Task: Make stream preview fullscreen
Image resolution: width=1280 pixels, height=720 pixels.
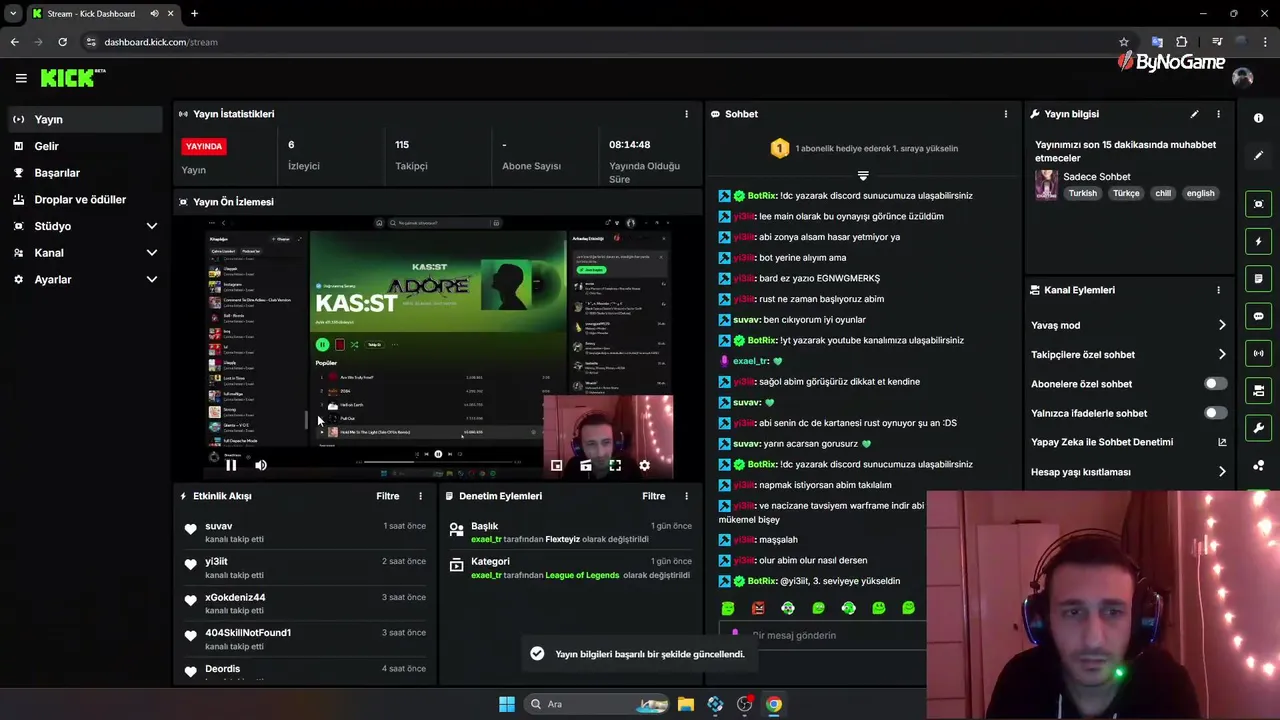Action: 615,465
